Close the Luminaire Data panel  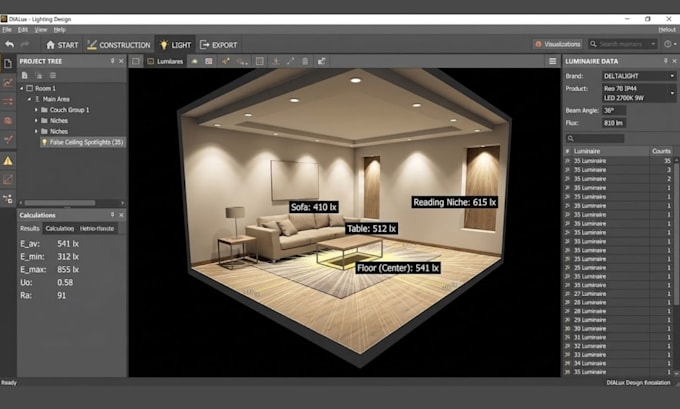point(674,61)
